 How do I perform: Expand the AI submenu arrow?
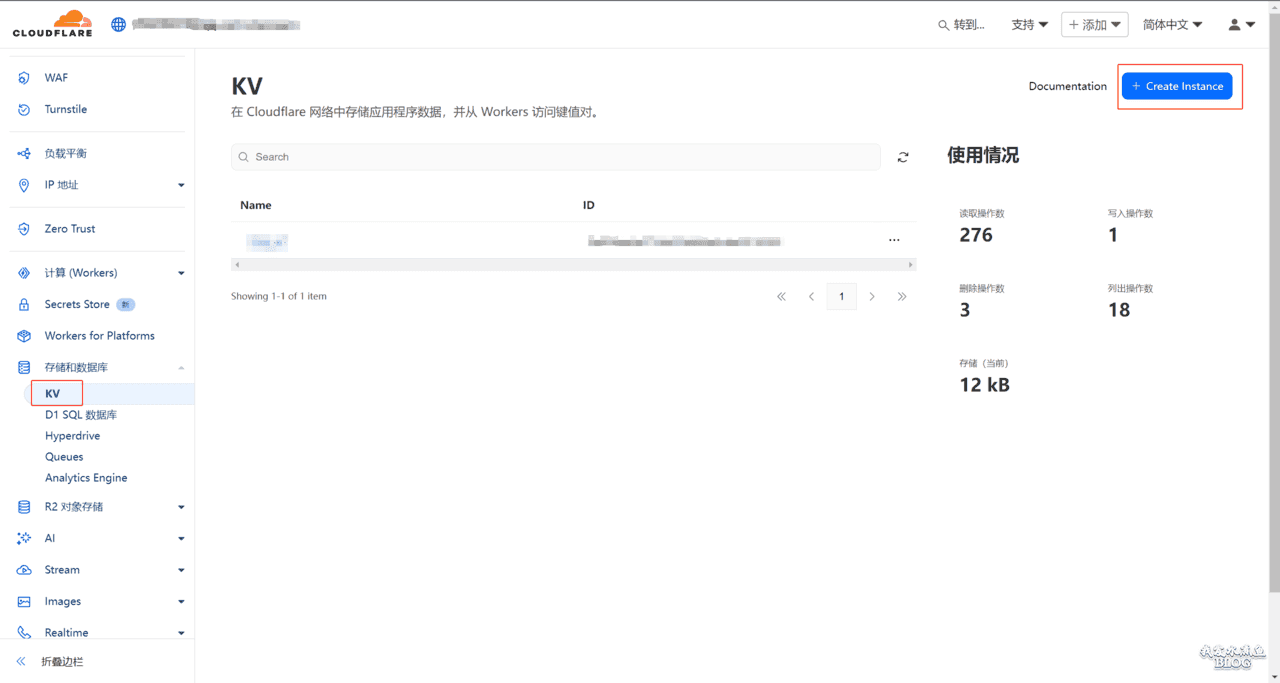[181, 538]
